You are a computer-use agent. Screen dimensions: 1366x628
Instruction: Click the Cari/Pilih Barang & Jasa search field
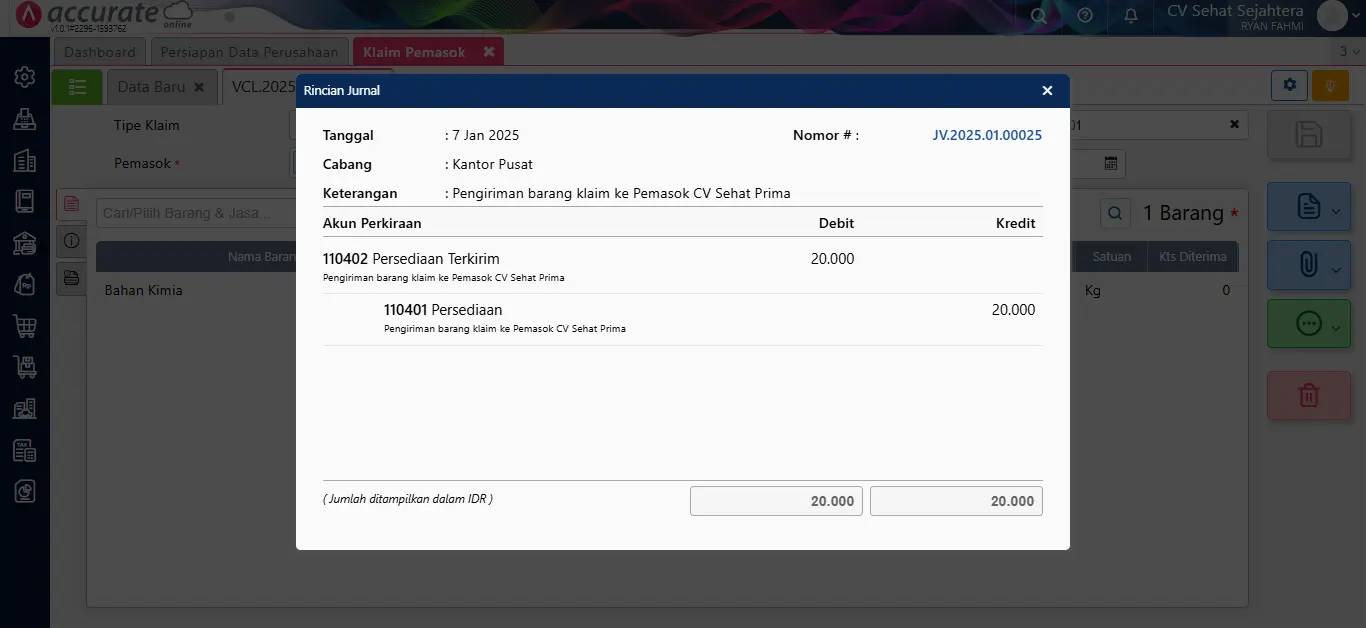[195, 213]
